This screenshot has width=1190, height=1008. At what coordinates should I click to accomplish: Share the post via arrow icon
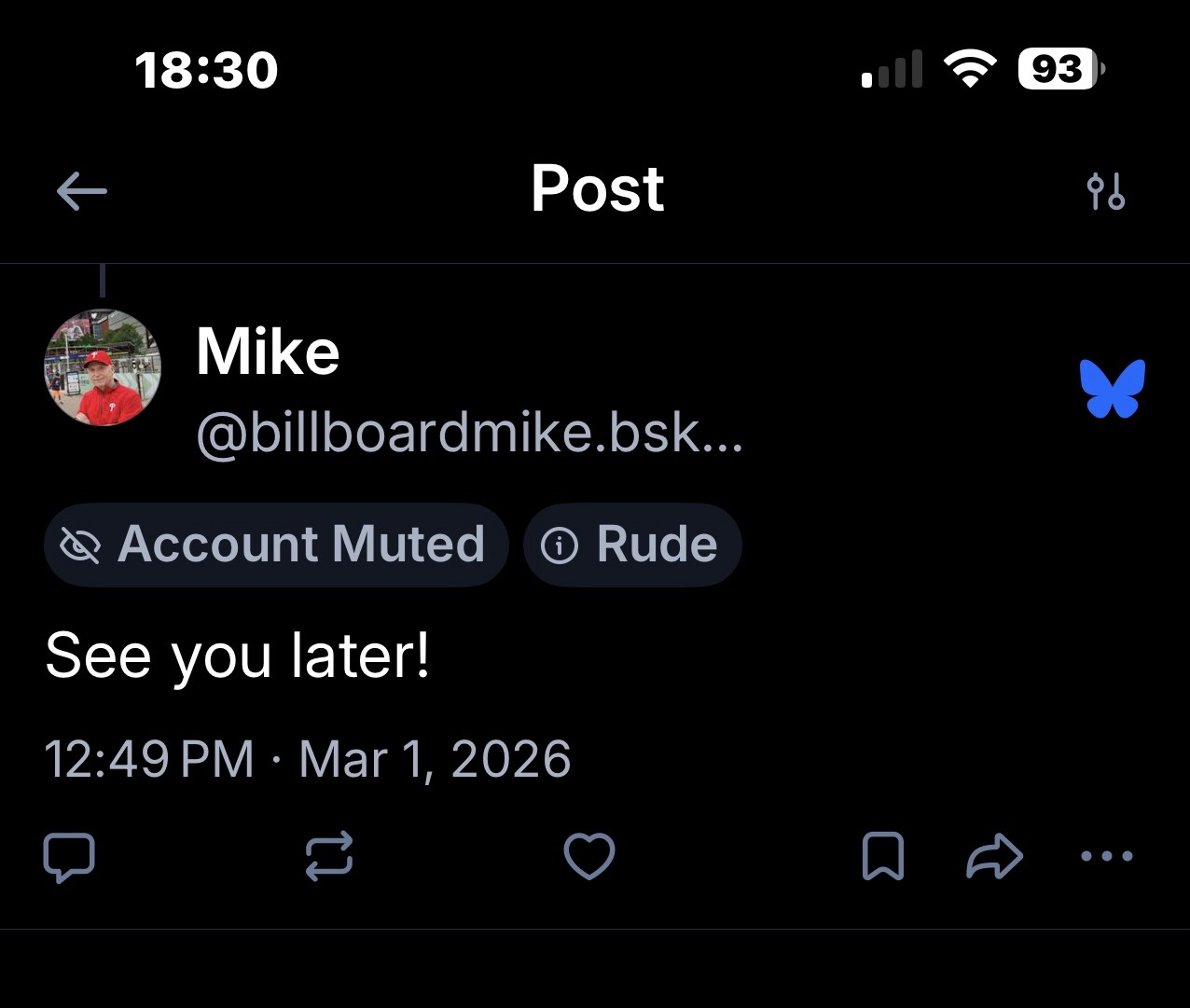tap(994, 857)
